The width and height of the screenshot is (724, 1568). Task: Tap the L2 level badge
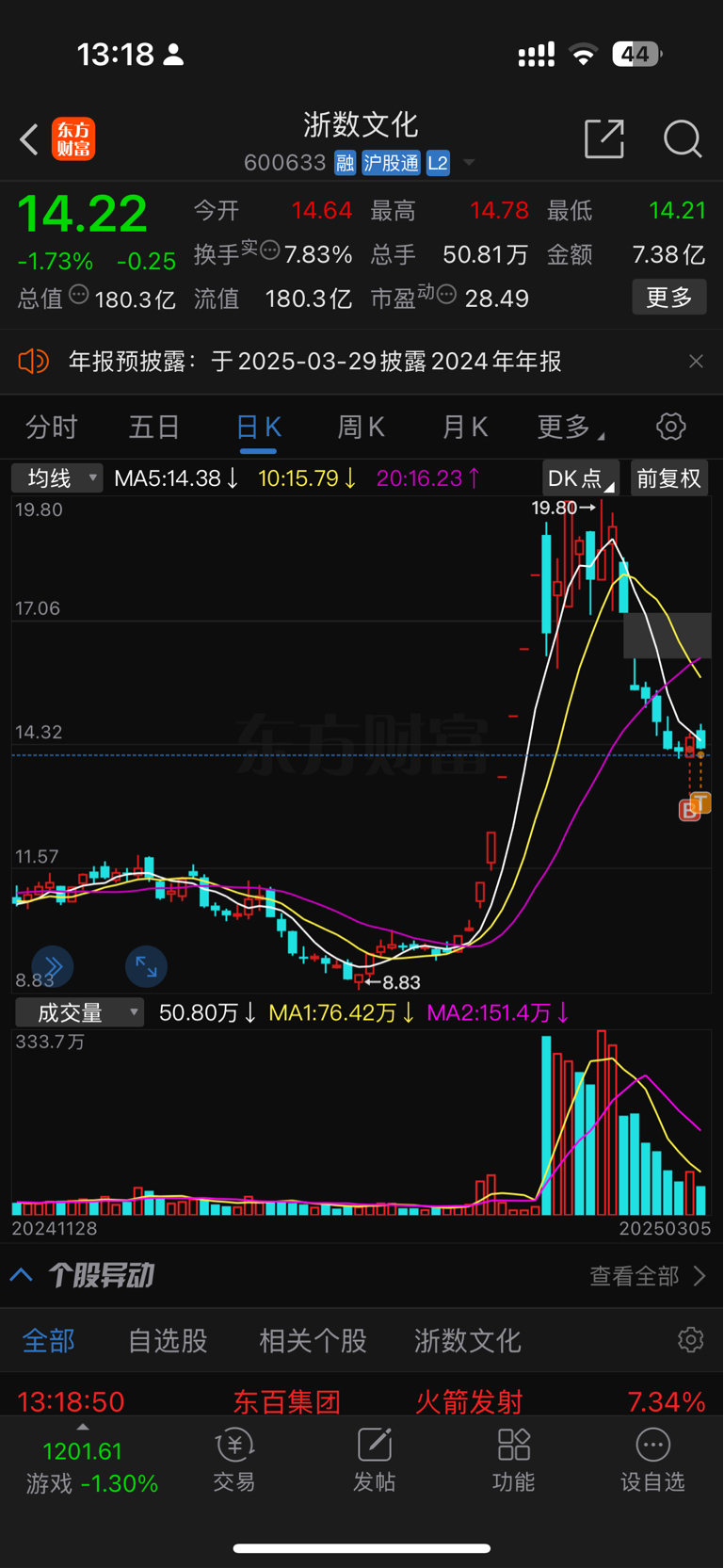[x=438, y=163]
